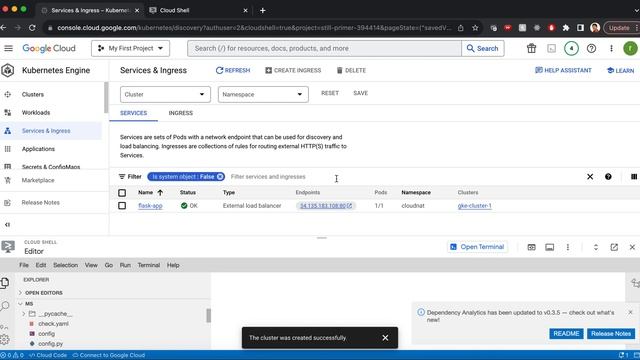The width and height of the screenshot is (640, 360).
Task: Activate the Cloud Shell terminal icon in header
Action: point(551,49)
